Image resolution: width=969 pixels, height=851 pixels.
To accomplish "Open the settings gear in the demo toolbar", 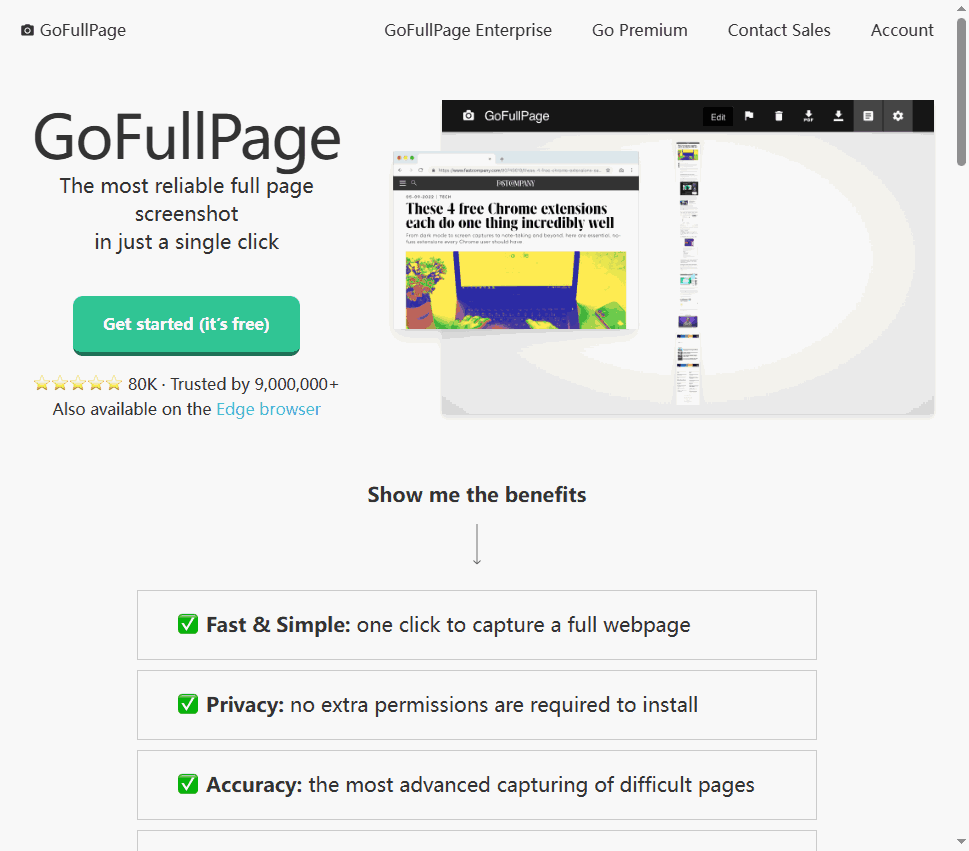I will (898, 116).
